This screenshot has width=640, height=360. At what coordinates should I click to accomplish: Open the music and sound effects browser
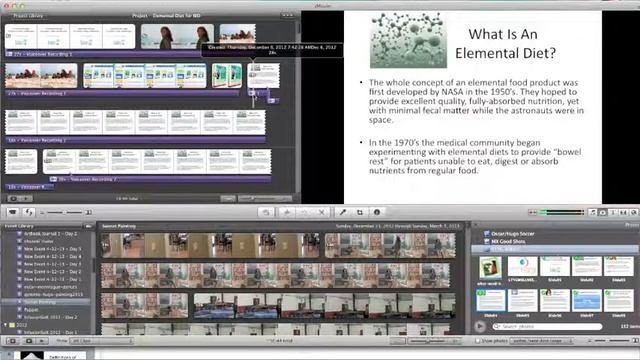point(593,212)
